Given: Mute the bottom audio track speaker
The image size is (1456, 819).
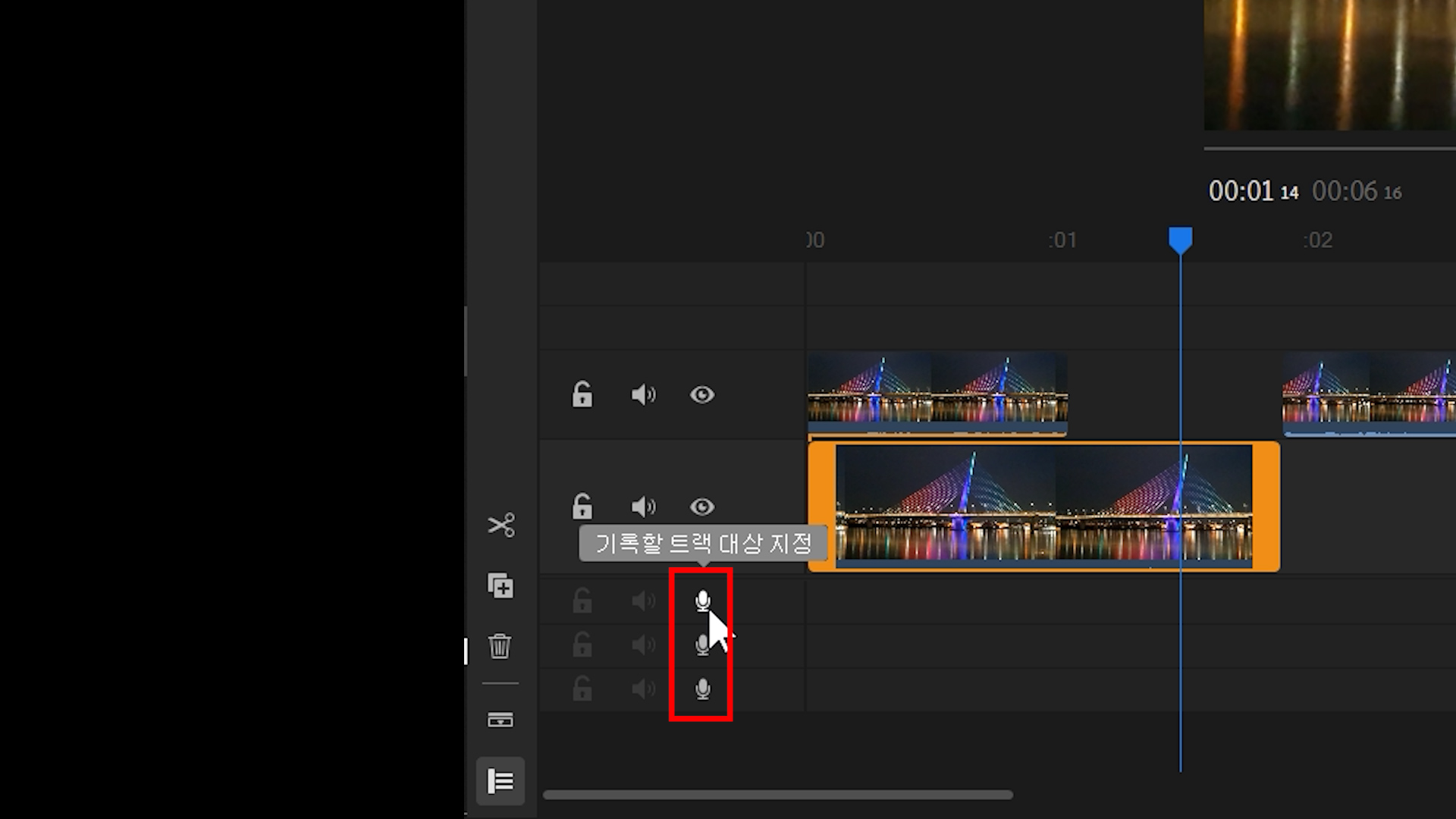Looking at the screenshot, I should (643, 689).
